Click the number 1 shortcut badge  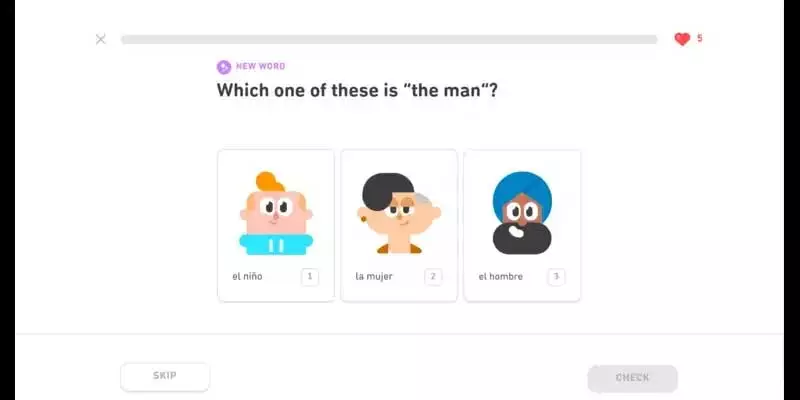click(x=310, y=277)
